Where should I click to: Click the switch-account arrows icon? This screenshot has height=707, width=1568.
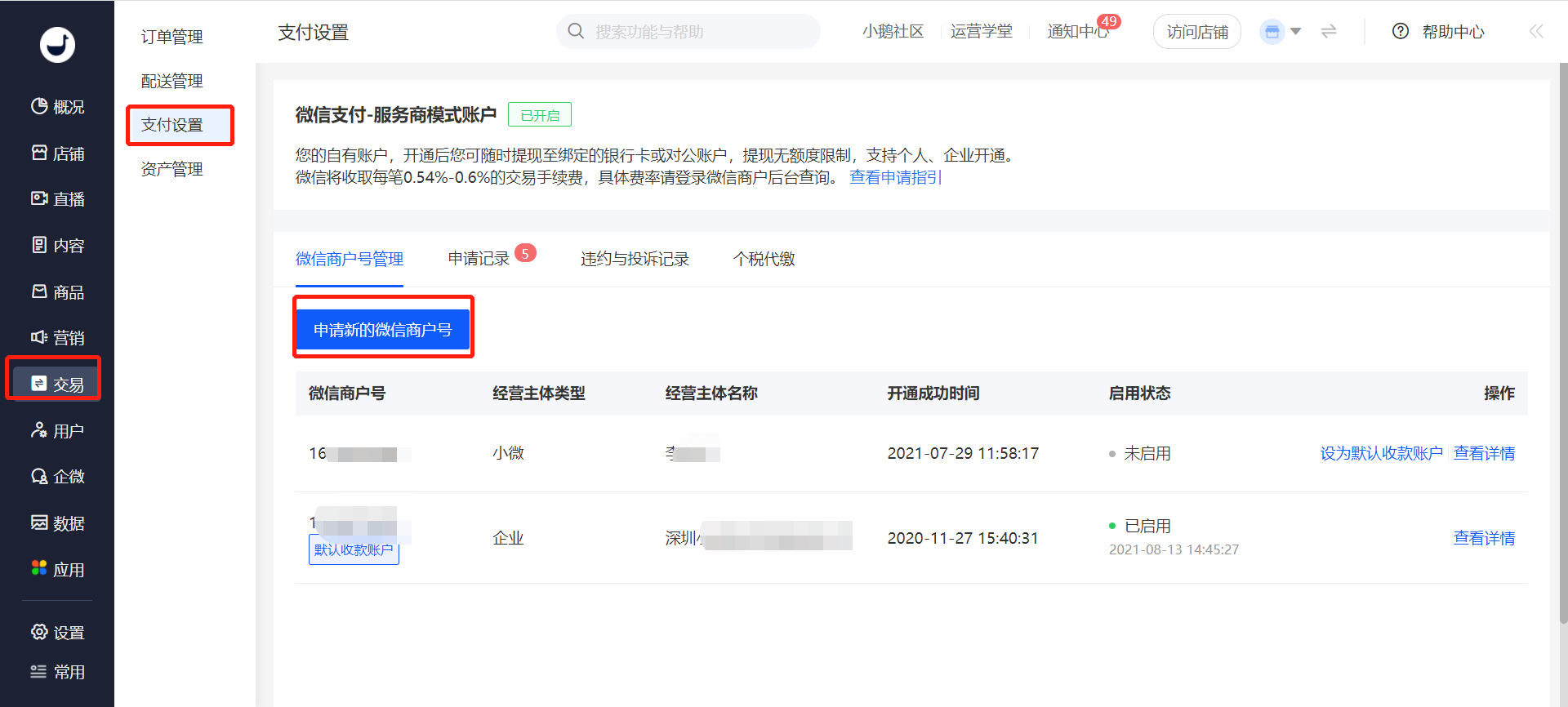[1329, 31]
